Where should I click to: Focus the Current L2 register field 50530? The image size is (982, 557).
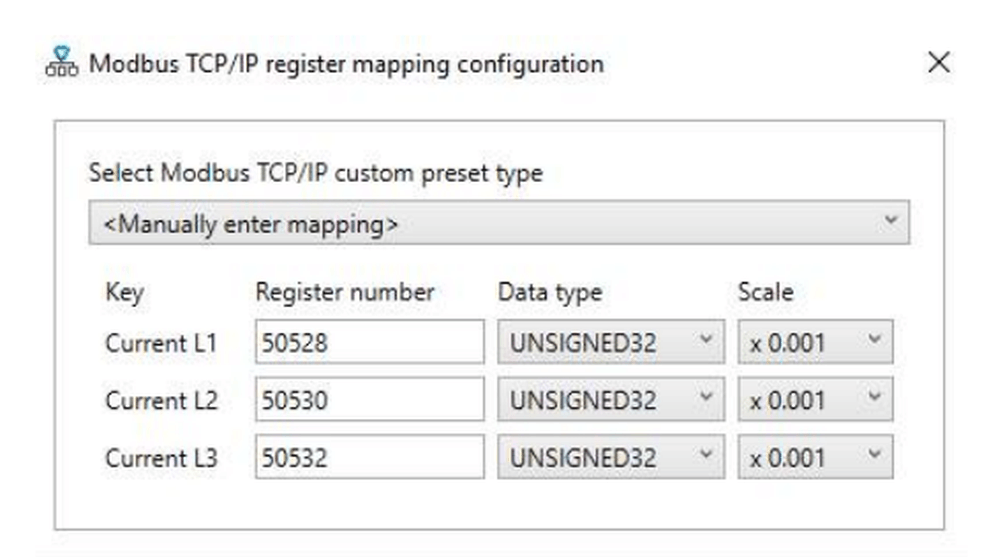370,399
